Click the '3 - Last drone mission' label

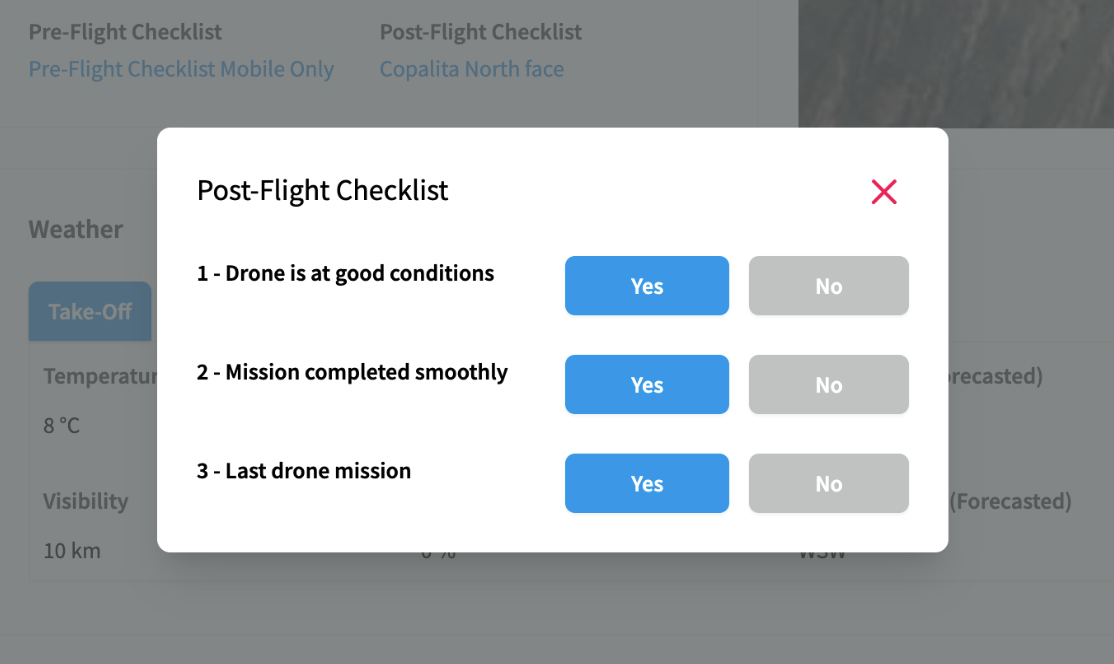tap(304, 471)
